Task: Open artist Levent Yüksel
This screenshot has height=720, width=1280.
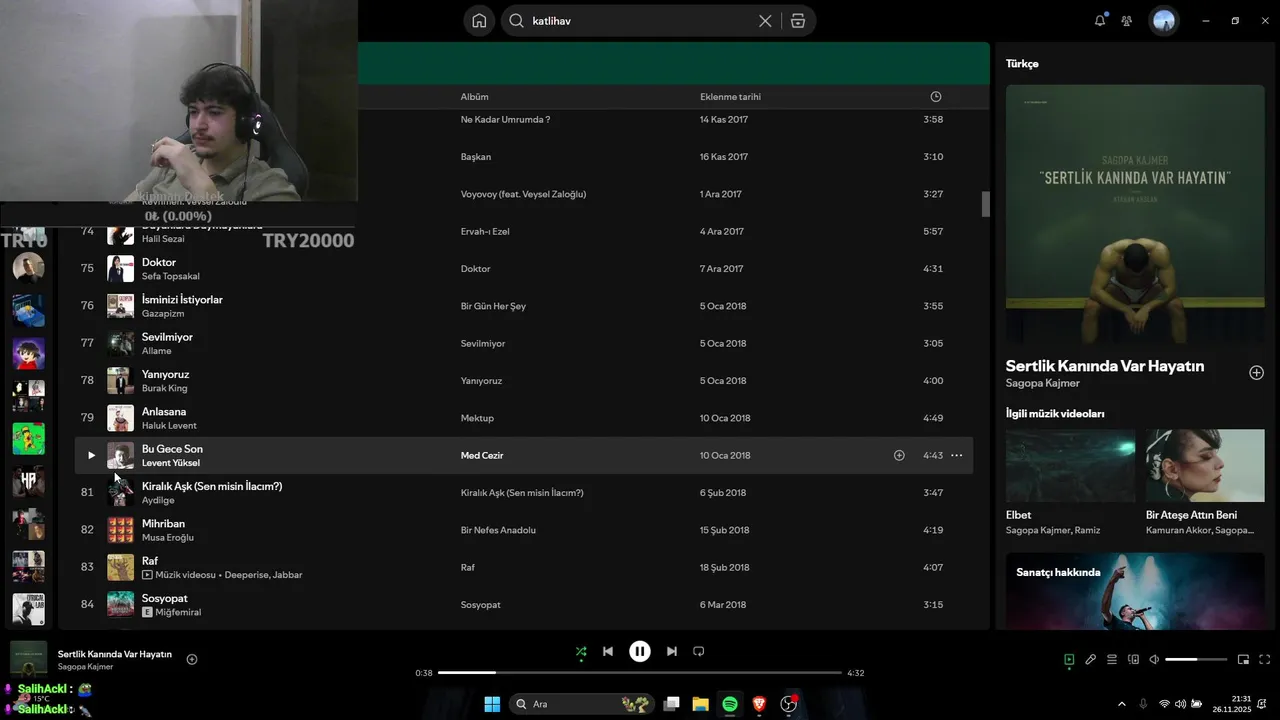Action: click(x=171, y=463)
